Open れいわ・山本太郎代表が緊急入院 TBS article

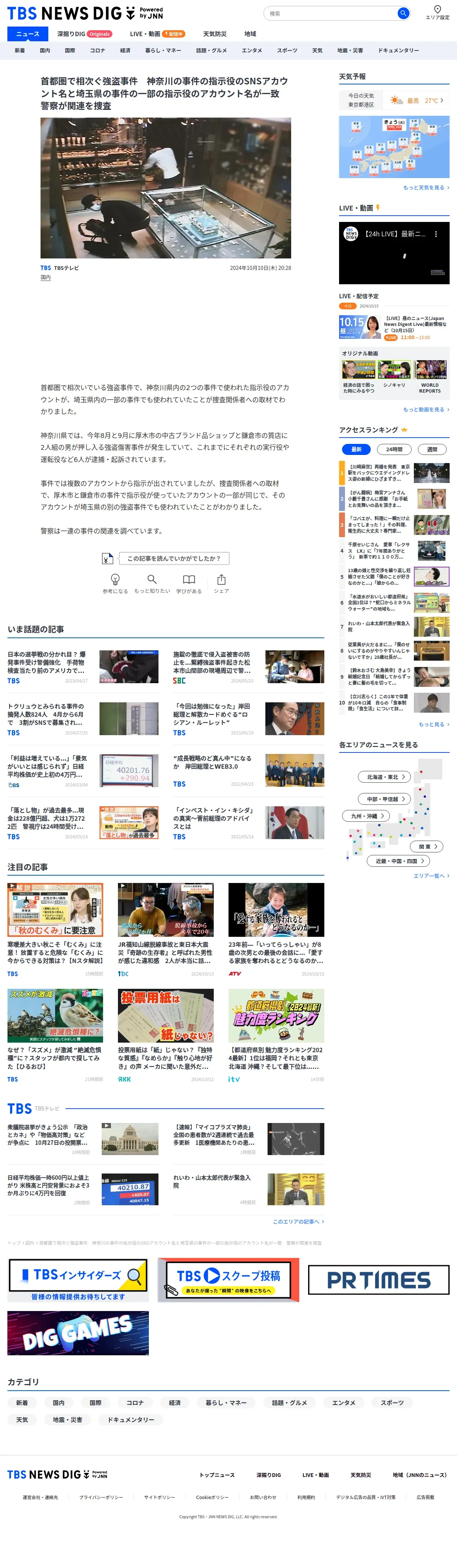click(x=248, y=1189)
